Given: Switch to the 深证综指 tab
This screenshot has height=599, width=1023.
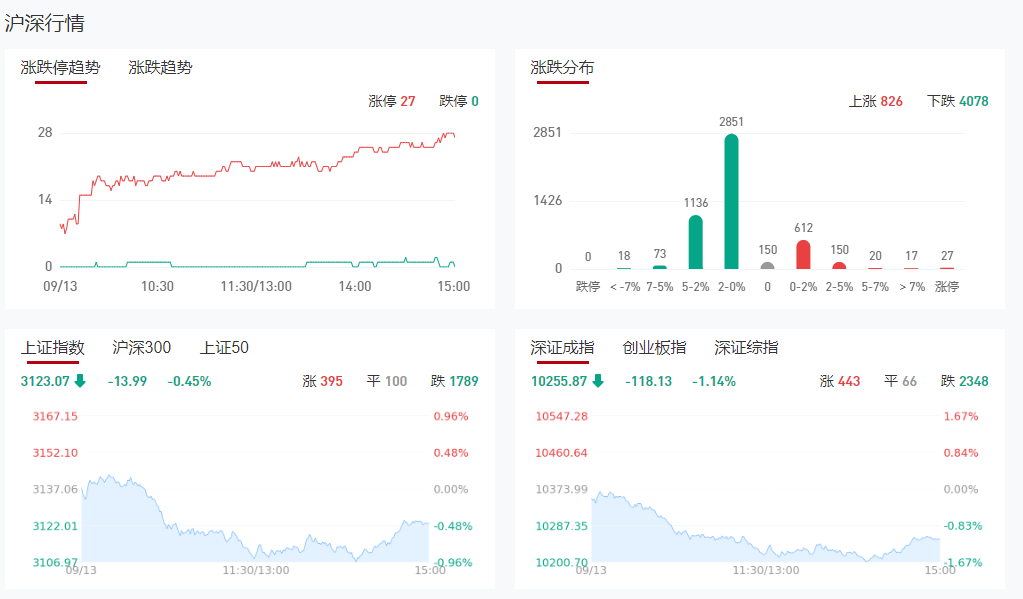Looking at the screenshot, I should point(746,348).
